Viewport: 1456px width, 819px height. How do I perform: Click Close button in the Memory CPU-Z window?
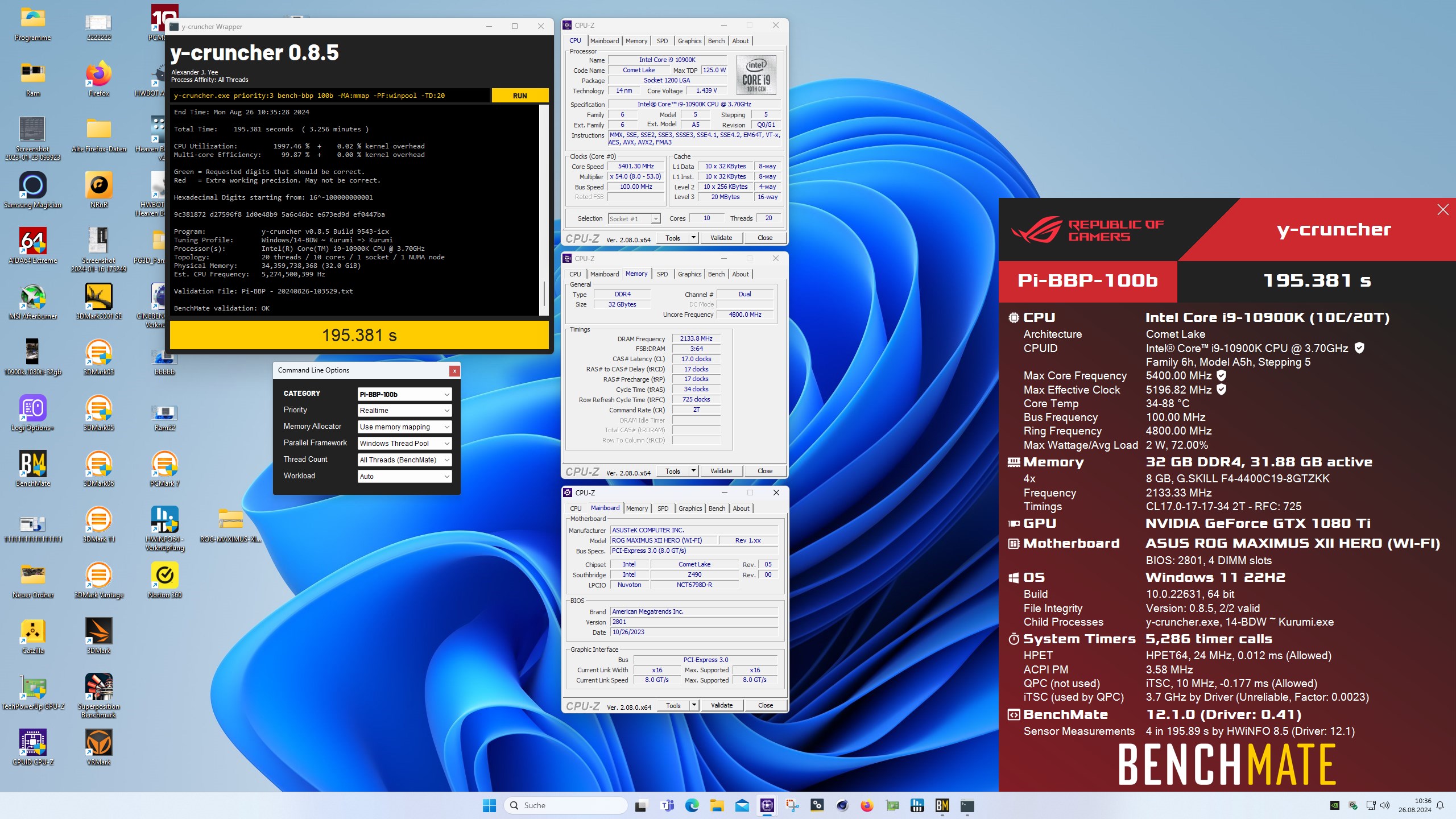click(765, 471)
